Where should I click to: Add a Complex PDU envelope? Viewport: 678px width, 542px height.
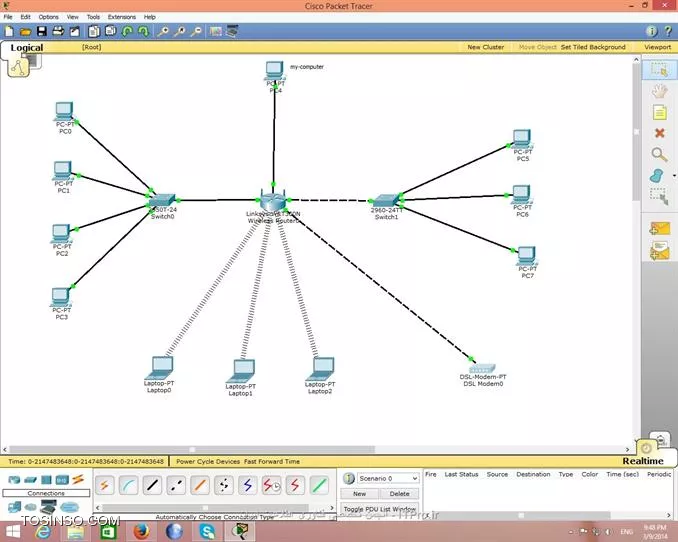(x=660, y=251)
